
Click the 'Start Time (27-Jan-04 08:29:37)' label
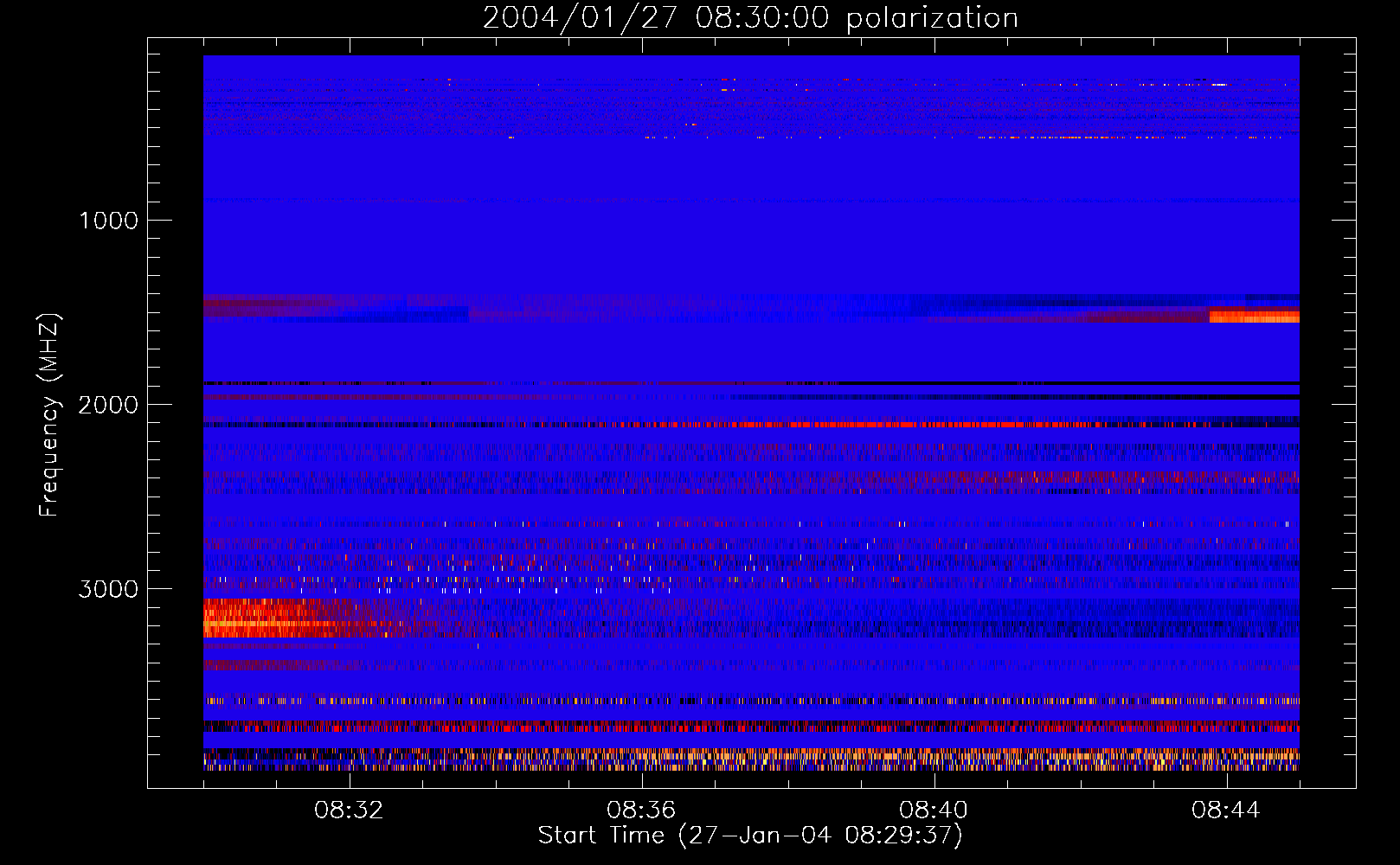[x=750, y=836]
